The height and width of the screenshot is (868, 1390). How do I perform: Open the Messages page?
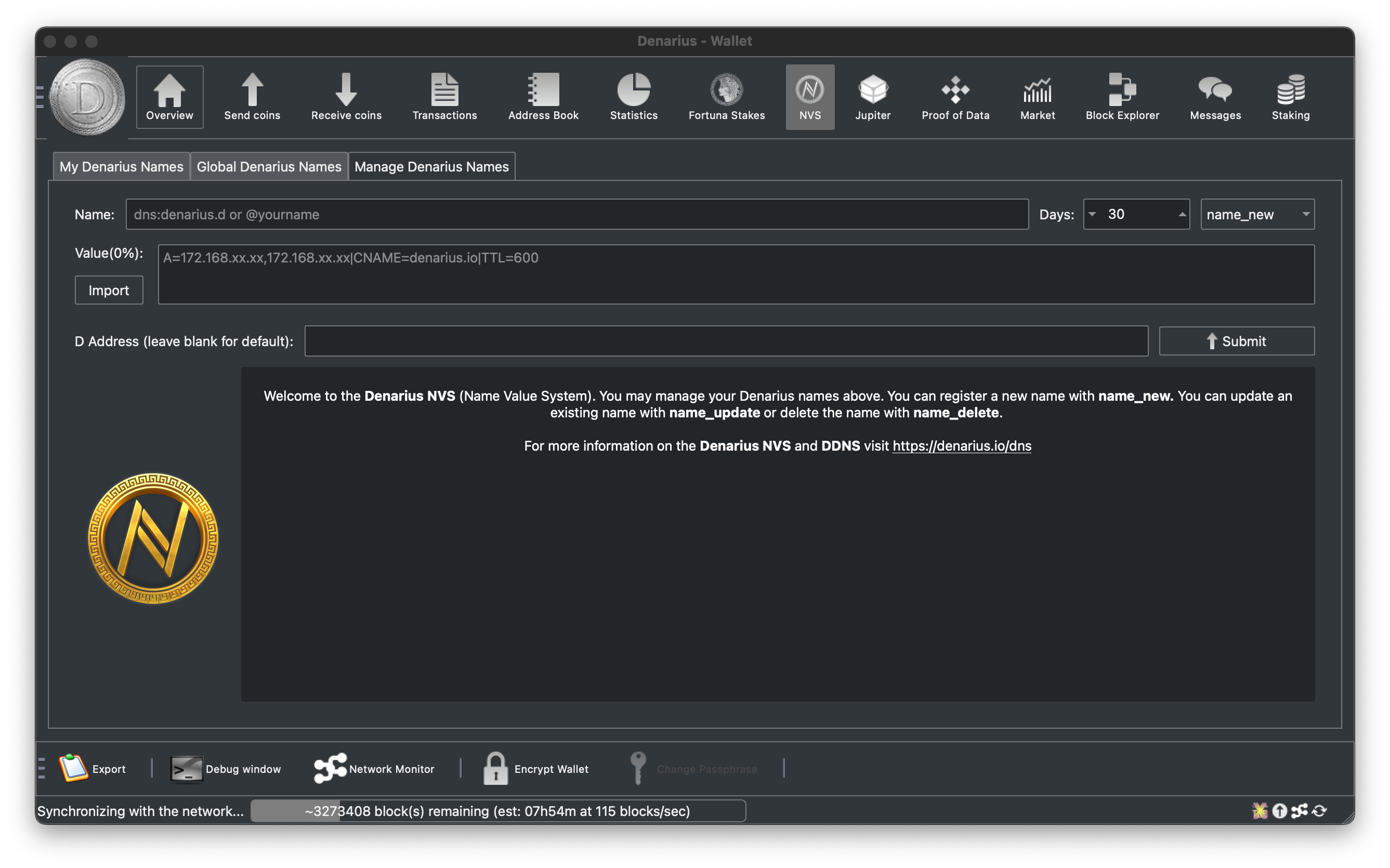[1215, 97]
